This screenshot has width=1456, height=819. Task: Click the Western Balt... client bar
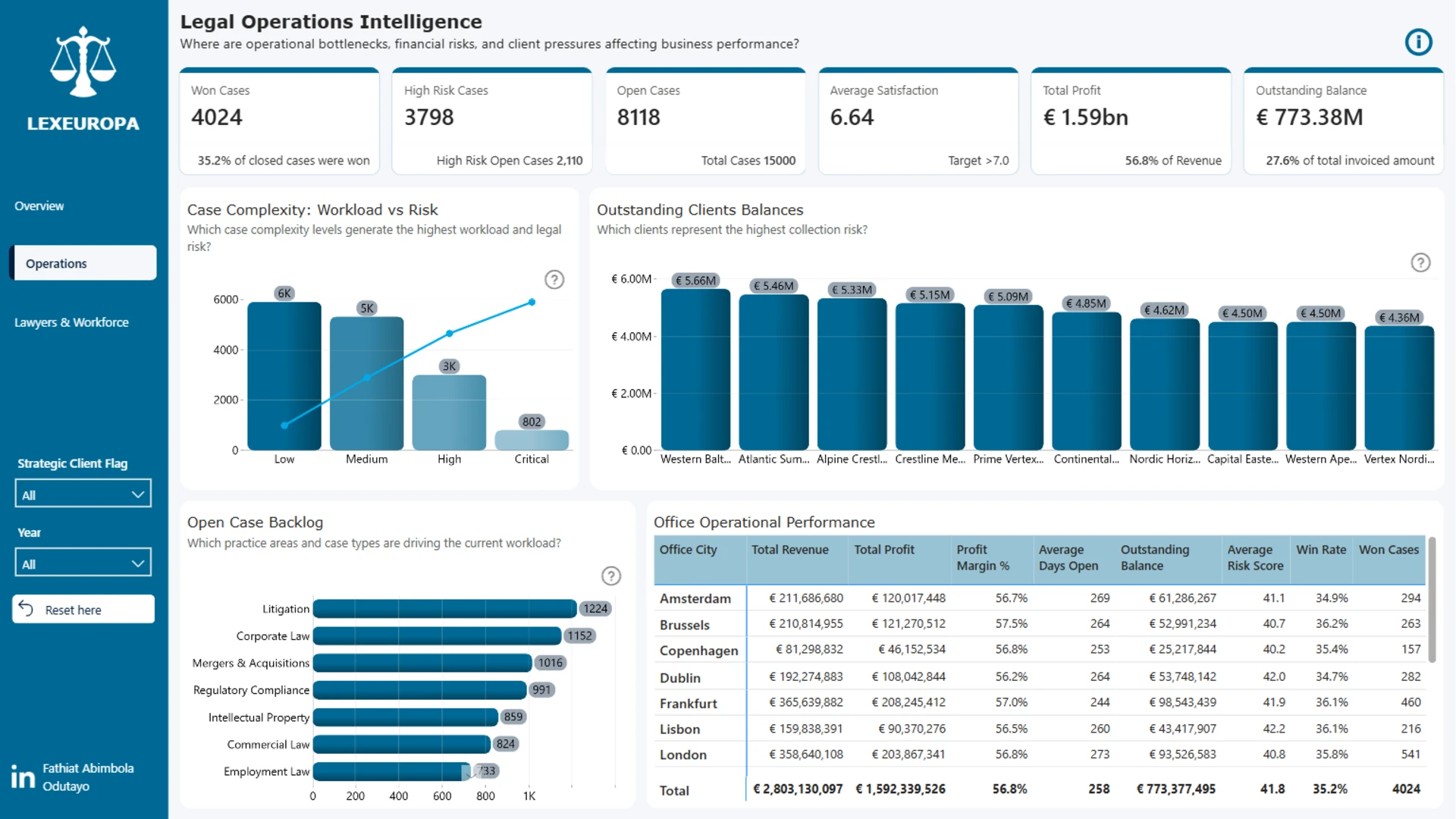pos(695,370)
